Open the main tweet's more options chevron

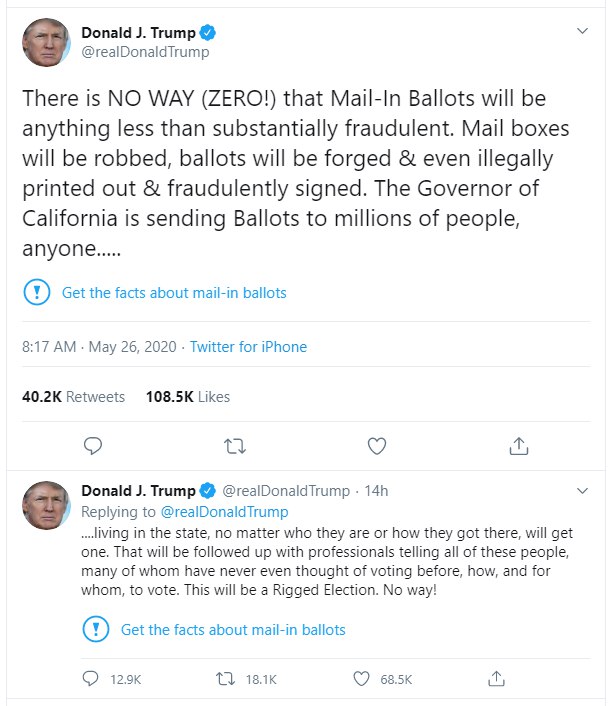(x=584, y=32)
